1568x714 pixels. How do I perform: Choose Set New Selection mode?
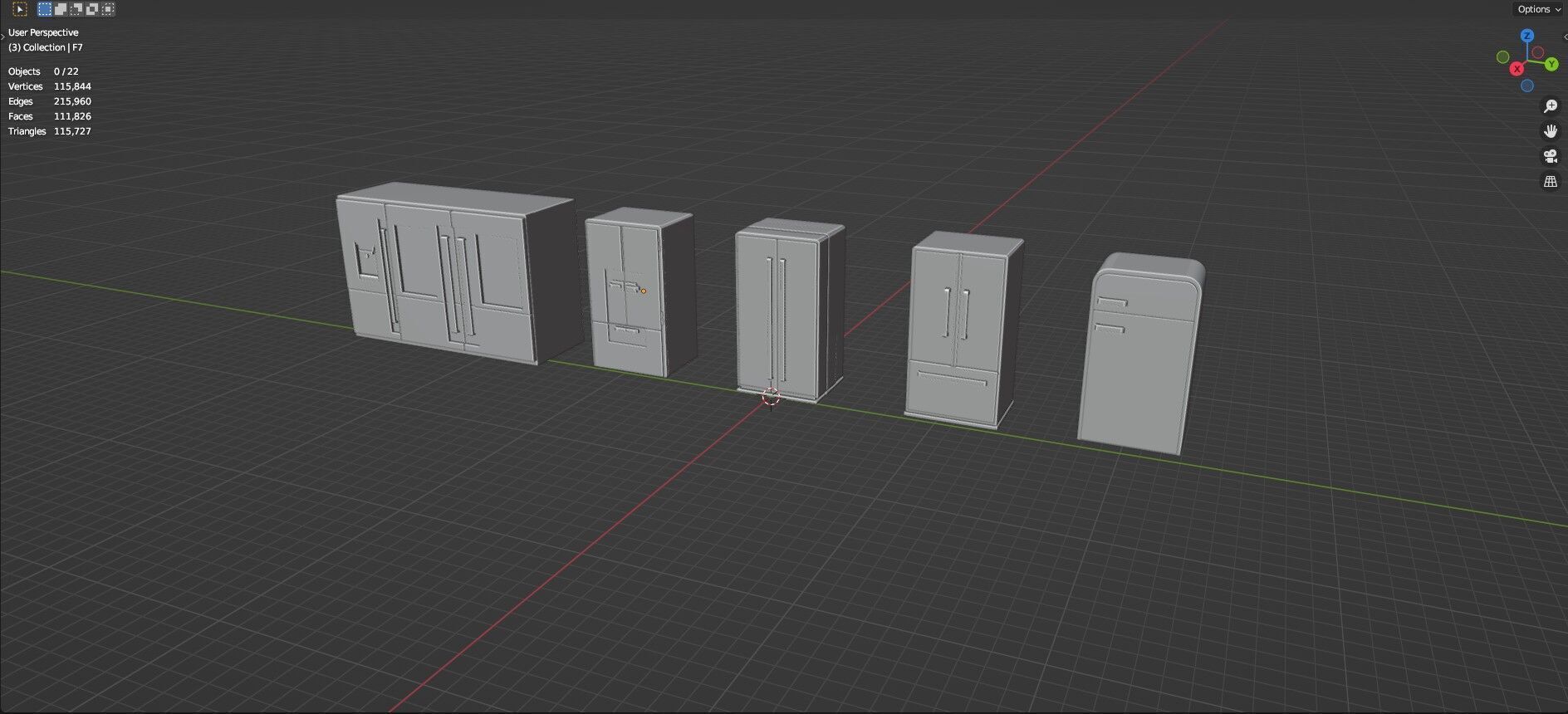click(45, 9)
